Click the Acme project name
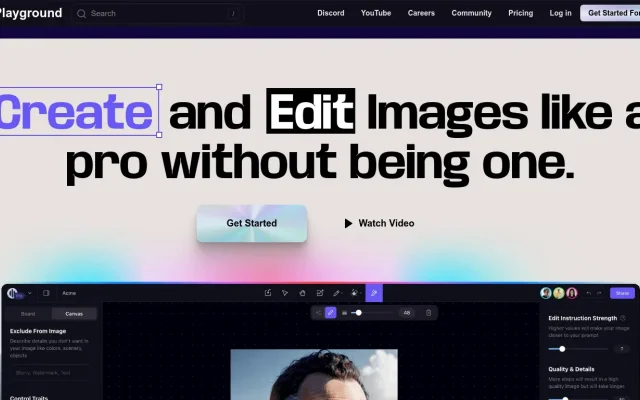Image resolution: width=640 pixels, height=400 pixels. (x=69, y=293)
